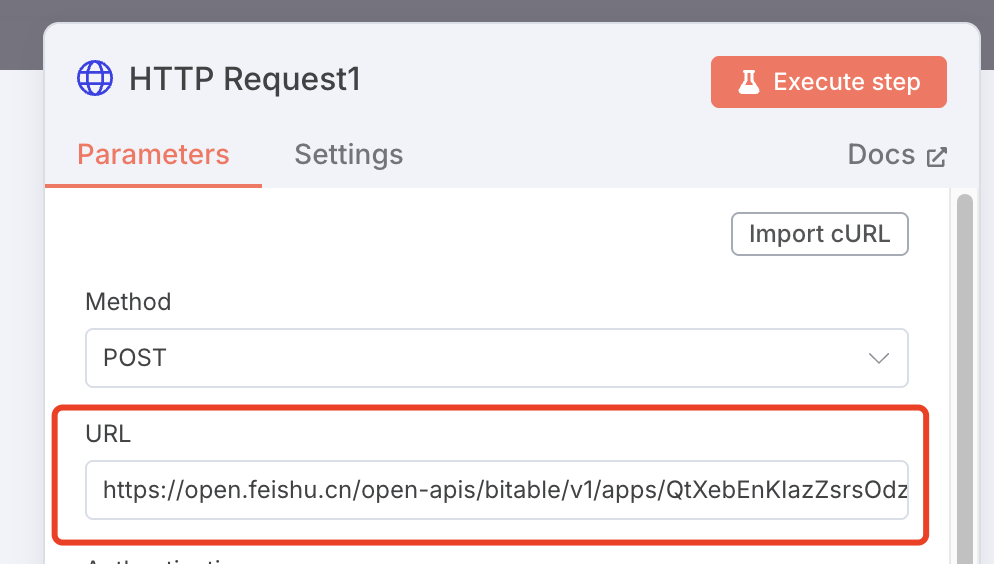Click the Method field label
Image resolution: width=994 pixels, height=564 pixels.
click(x=128, y=302)
